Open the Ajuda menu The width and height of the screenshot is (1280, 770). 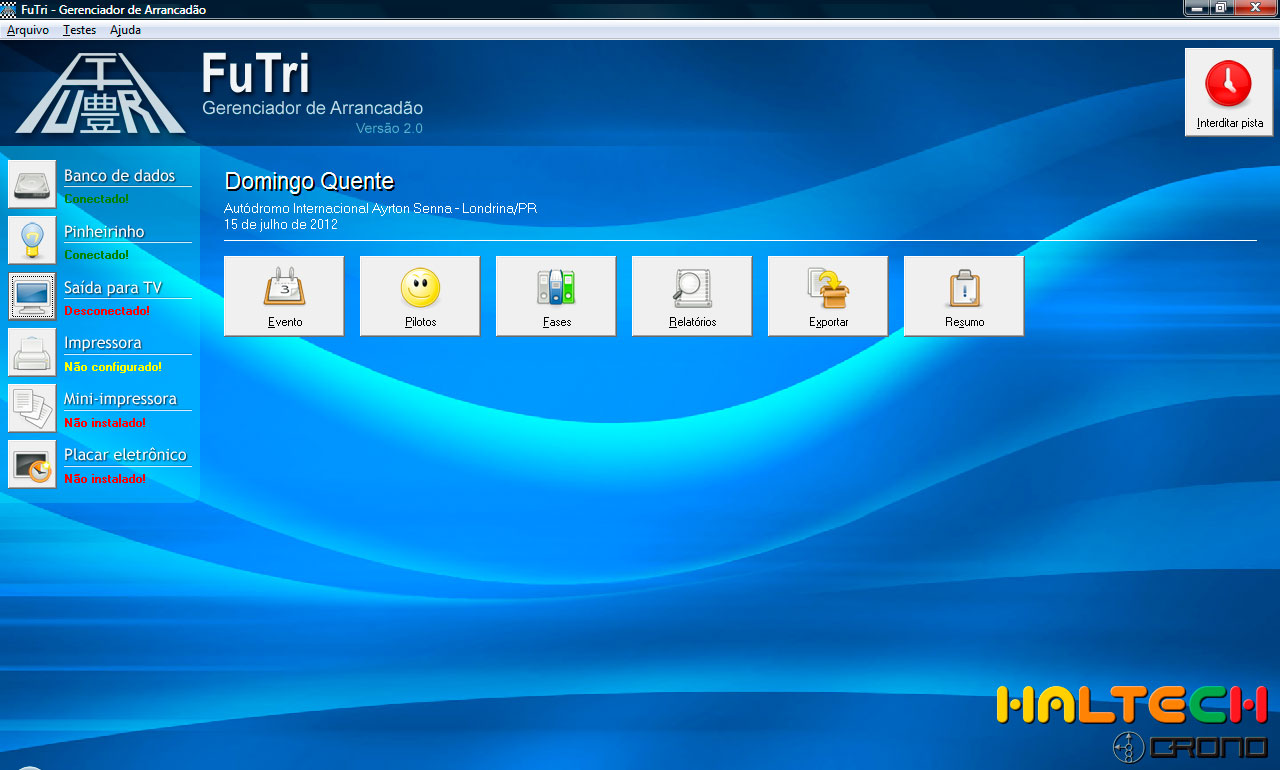click(125, 30)
